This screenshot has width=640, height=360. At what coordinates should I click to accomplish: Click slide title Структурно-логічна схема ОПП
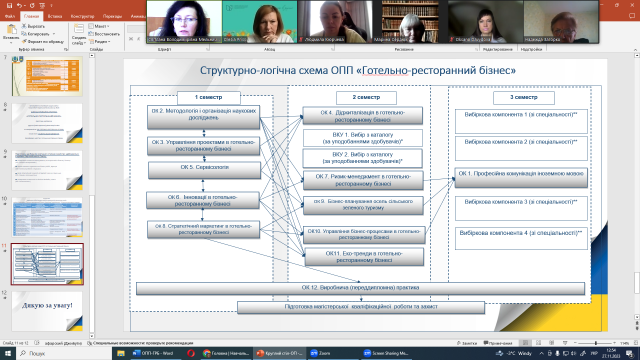click(358, 70)
